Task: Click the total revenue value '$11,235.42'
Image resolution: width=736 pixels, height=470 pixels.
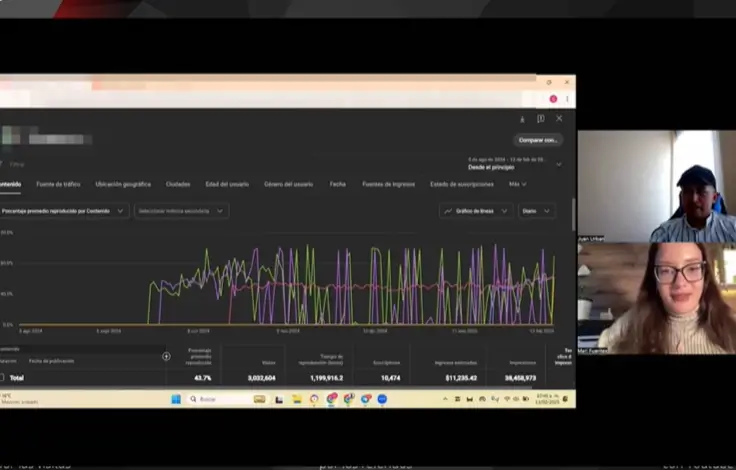Action: tap(461, 378)
